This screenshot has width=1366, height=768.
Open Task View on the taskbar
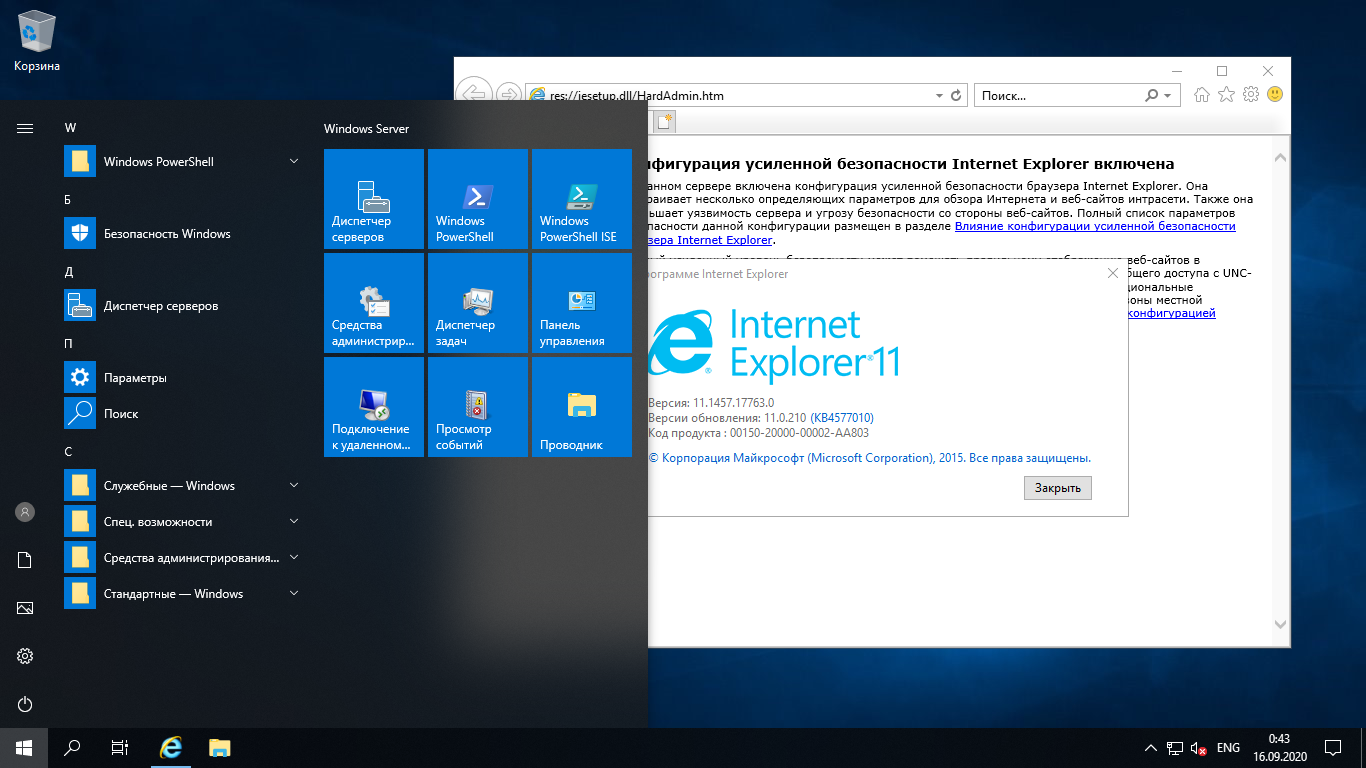coord(120,748)
